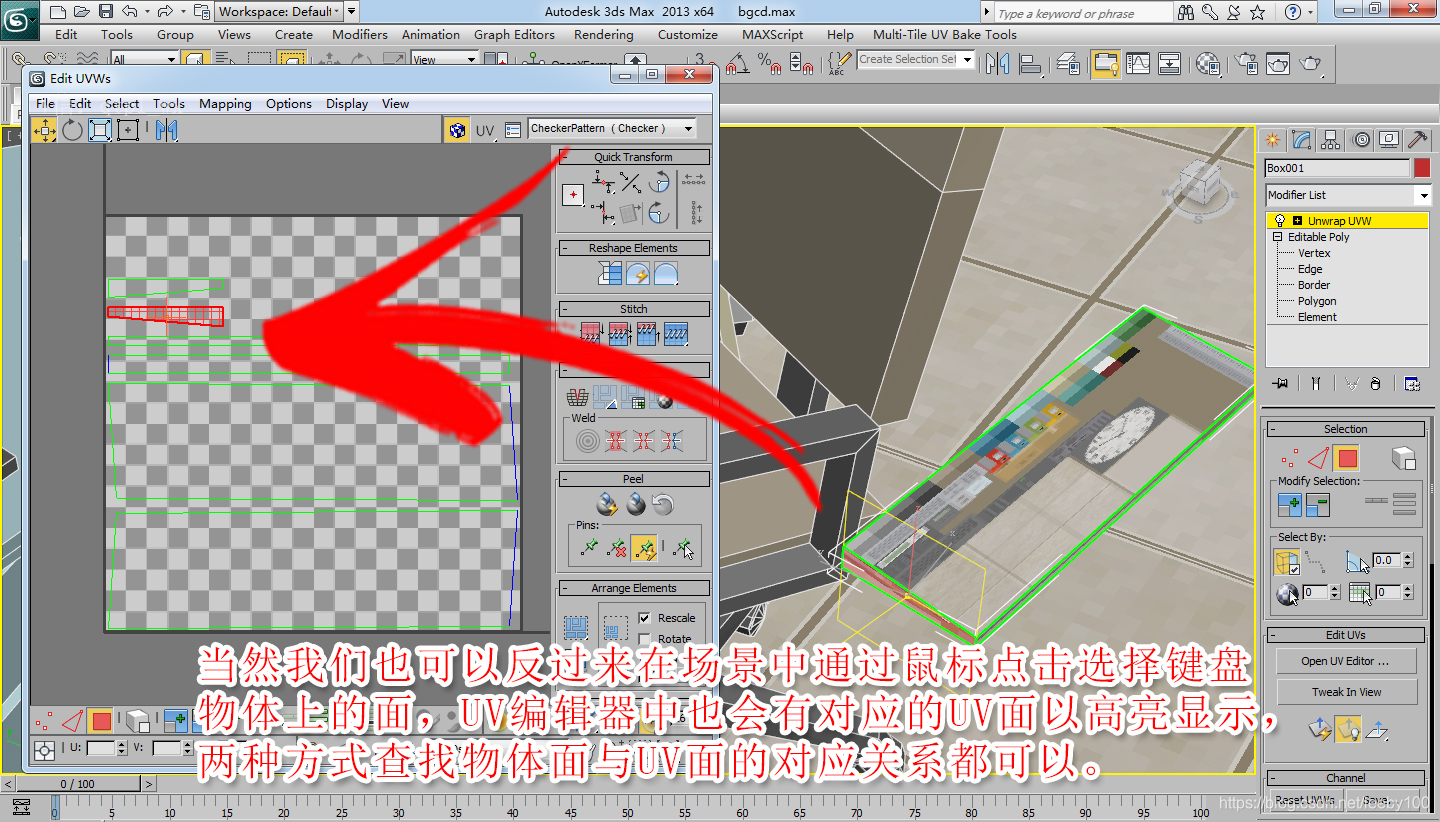Open Multi-Tile UV Bake Tools menu

[x=945, y=34]
